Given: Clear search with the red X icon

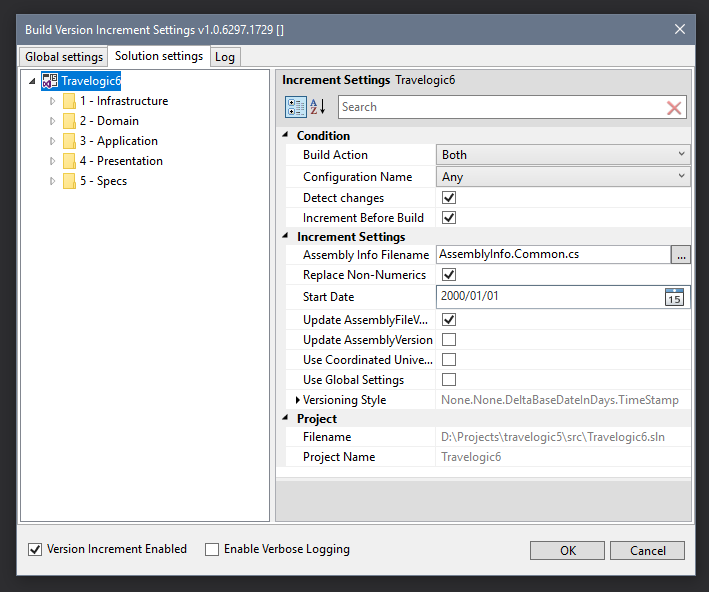Looking at the screenshot, I should point(674,108).
